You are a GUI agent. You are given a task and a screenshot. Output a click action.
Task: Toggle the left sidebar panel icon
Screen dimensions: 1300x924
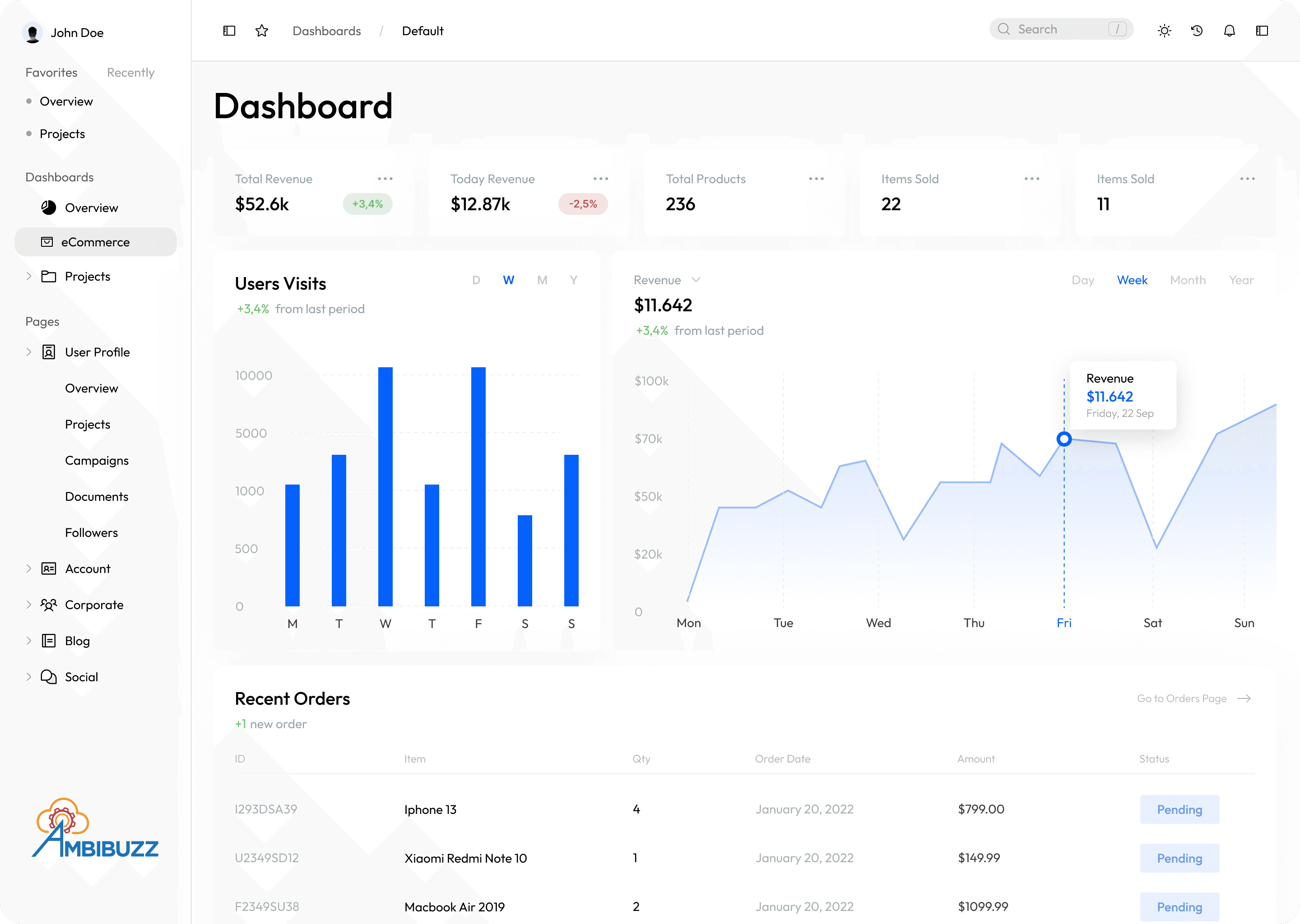point(229,31)
